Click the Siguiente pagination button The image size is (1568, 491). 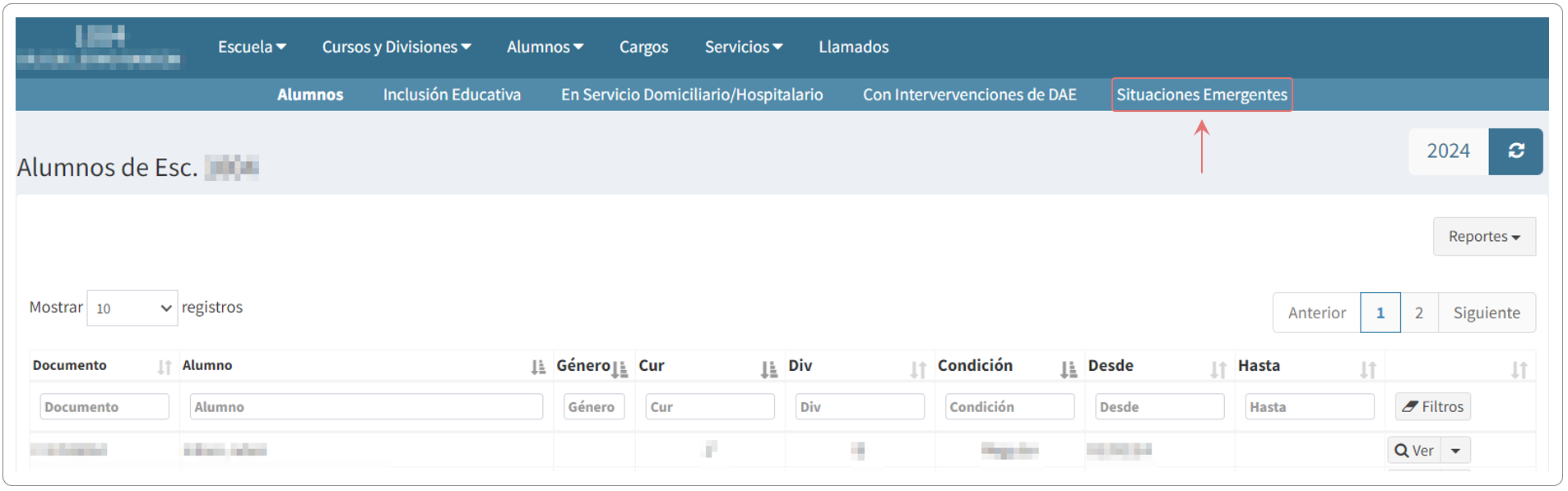click(1486, 313)
